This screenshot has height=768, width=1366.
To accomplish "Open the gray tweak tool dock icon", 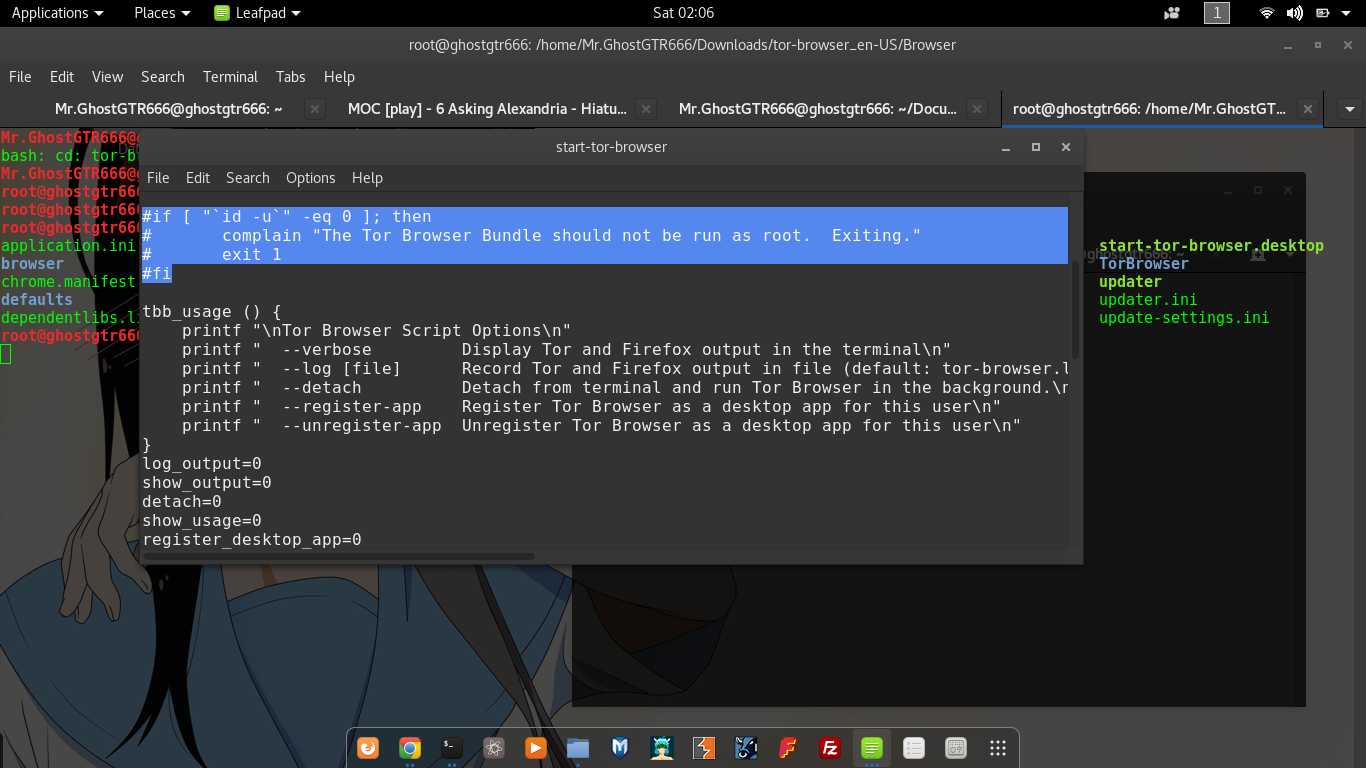I will [955, 747].
